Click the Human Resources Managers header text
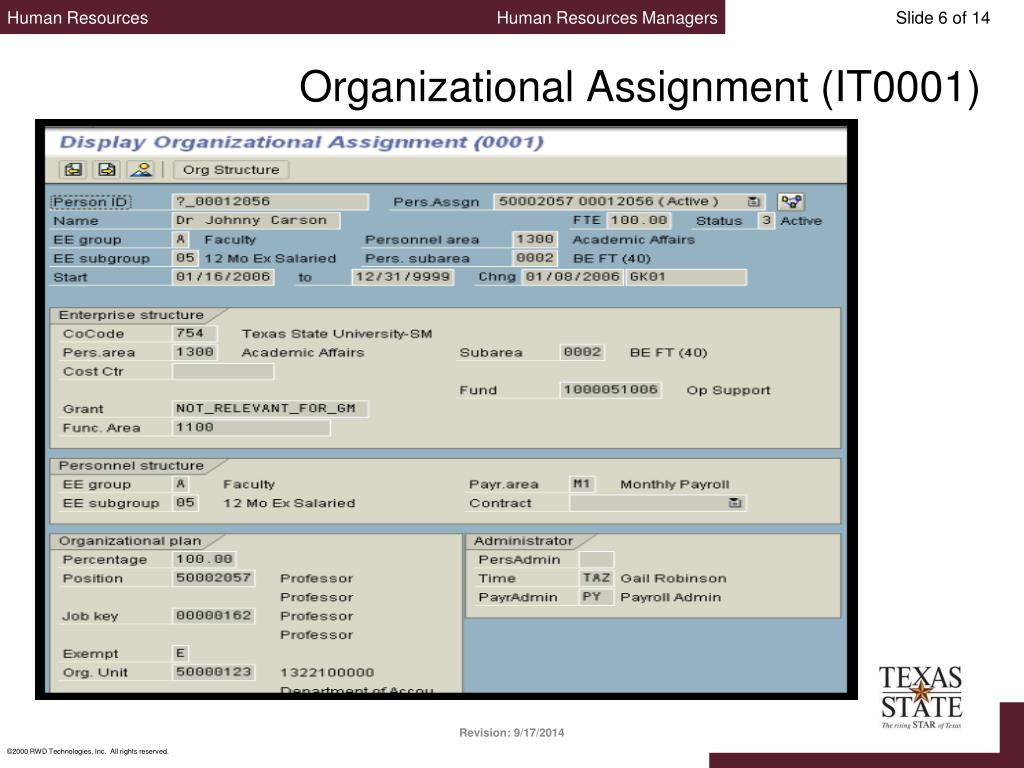1024x768 pixels. click(x=607, y=18)
